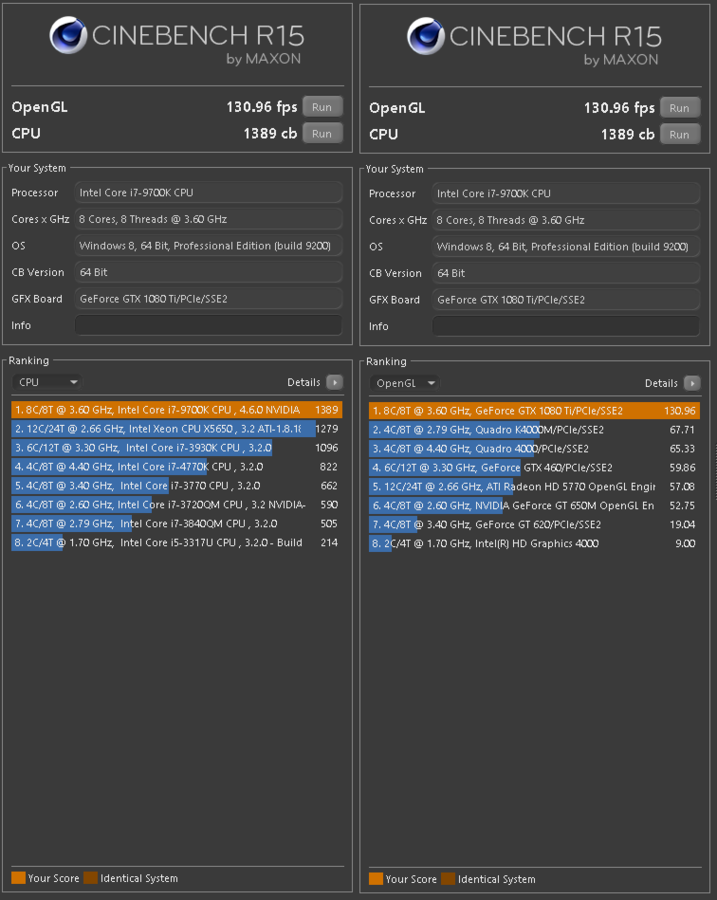Click the Info field in right panel

point(566,326)
